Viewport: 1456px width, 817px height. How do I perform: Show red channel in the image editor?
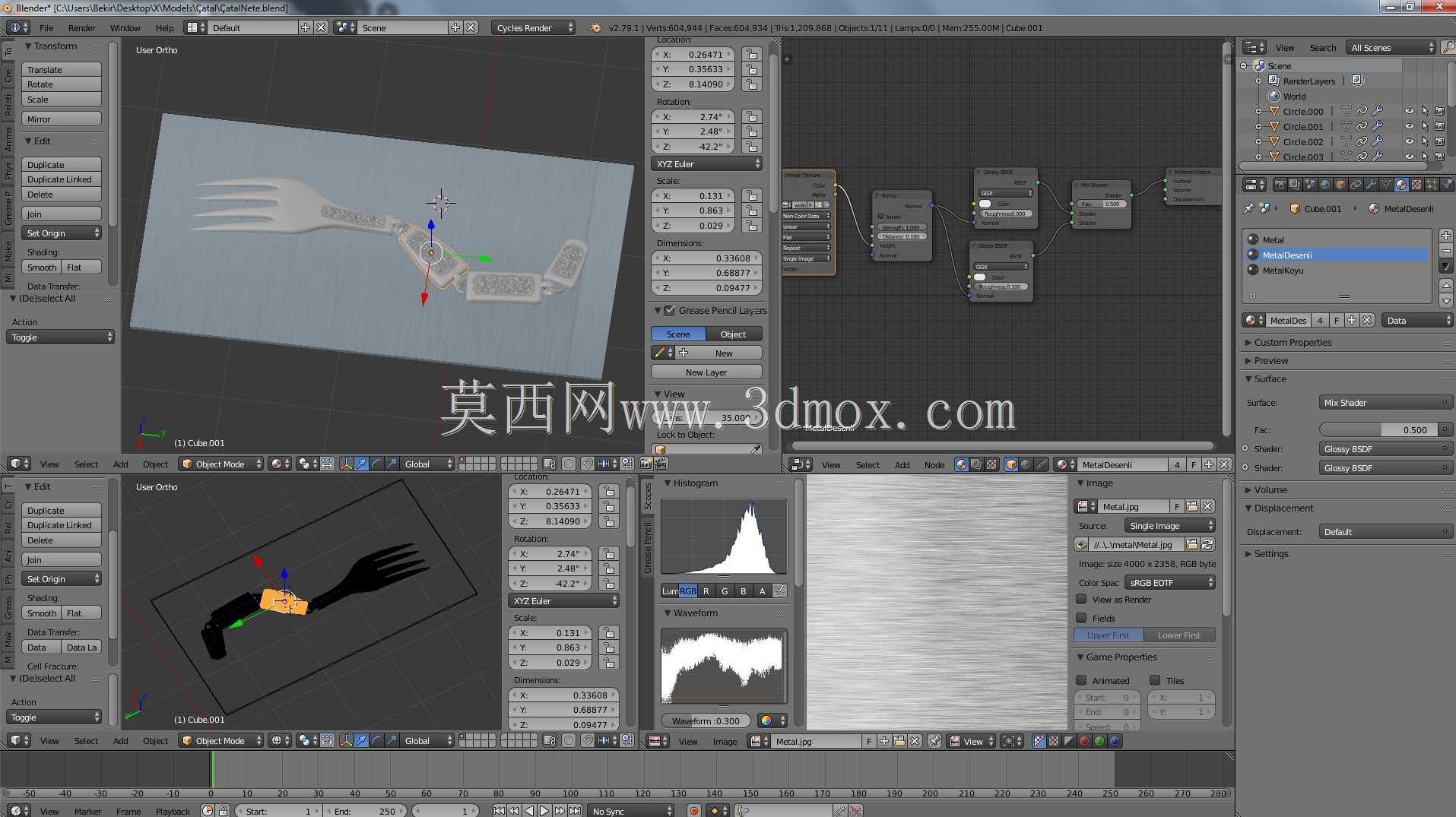click(x=1084, y=741)
